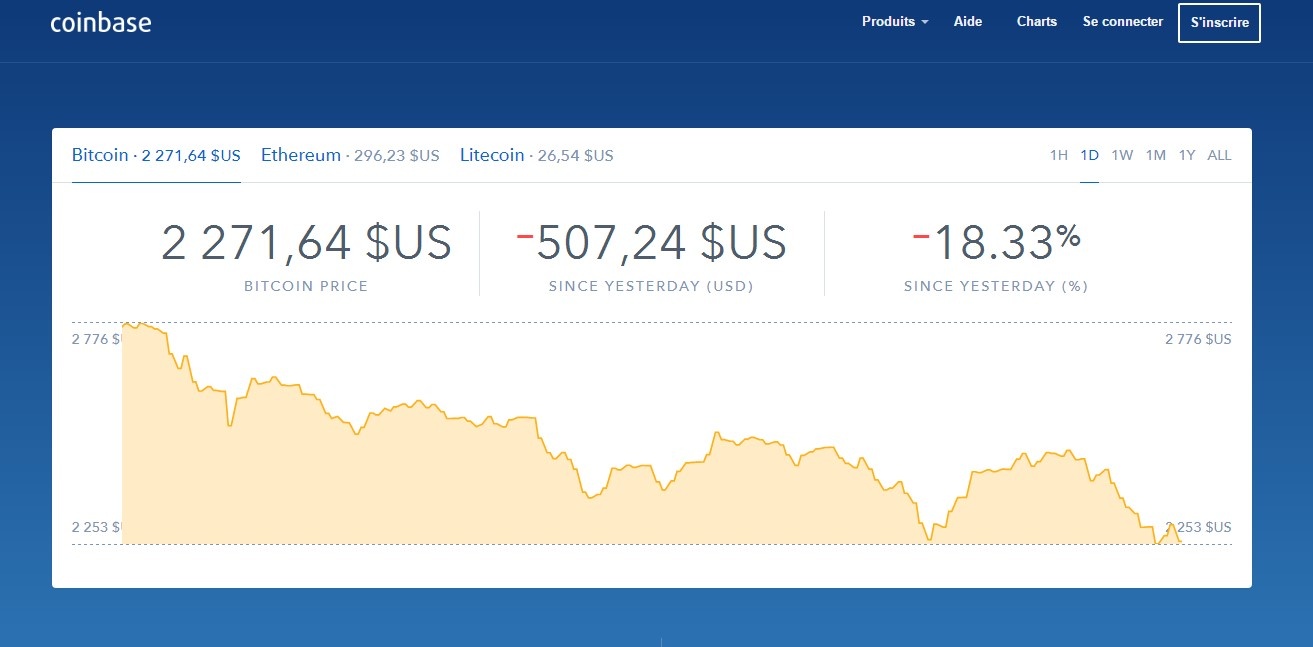Click the Produits dropdown chevron arrow
The image size is (1313, 647).
click(925, 21)
